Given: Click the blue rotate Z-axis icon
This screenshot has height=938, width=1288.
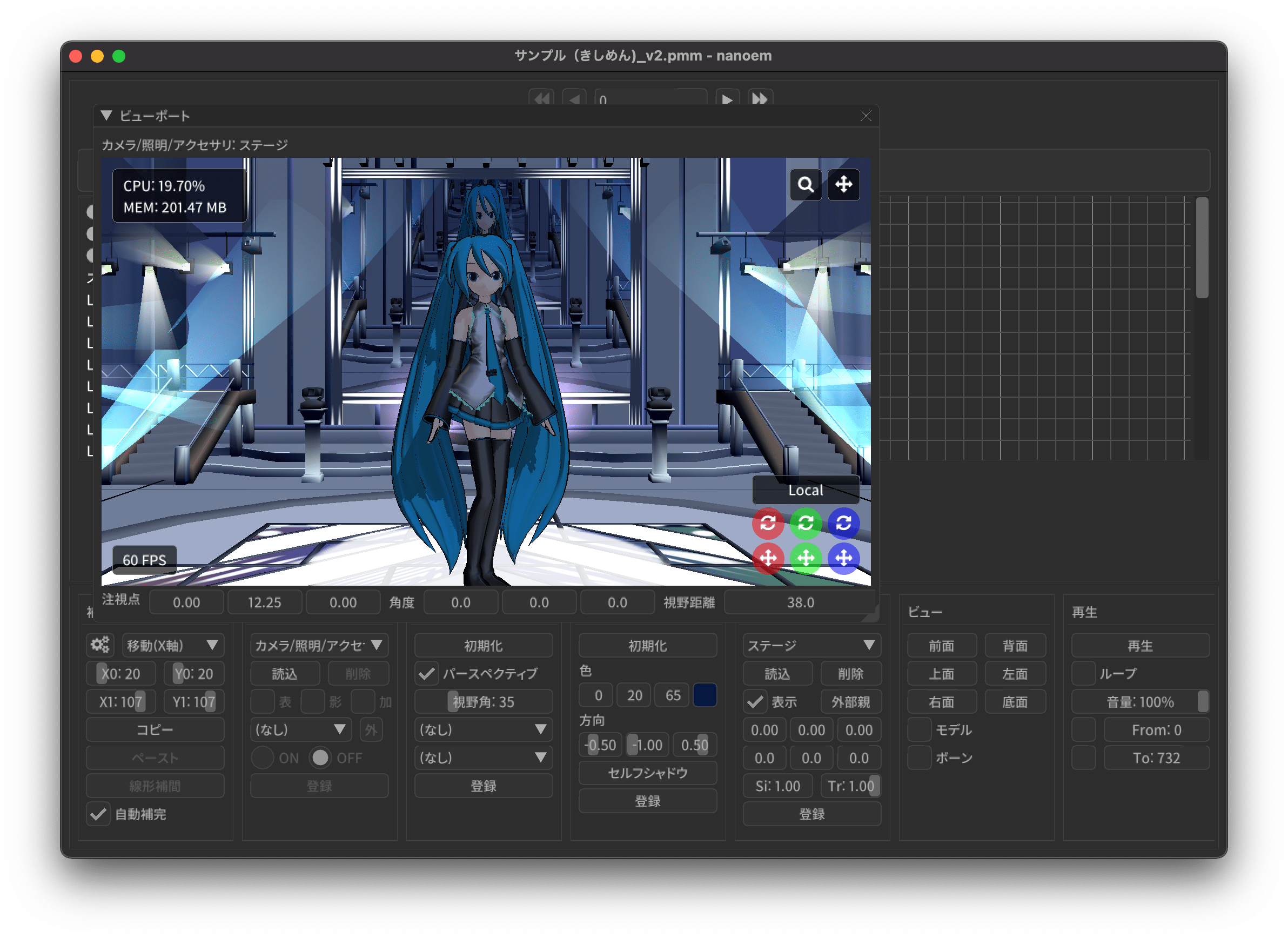Looking at the screenshot, I should click(843, 523).
